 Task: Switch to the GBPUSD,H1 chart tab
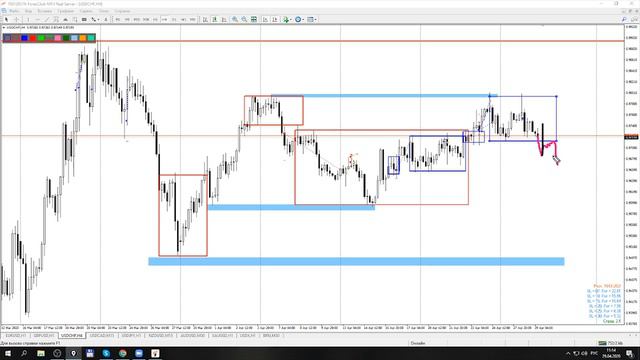44,336
